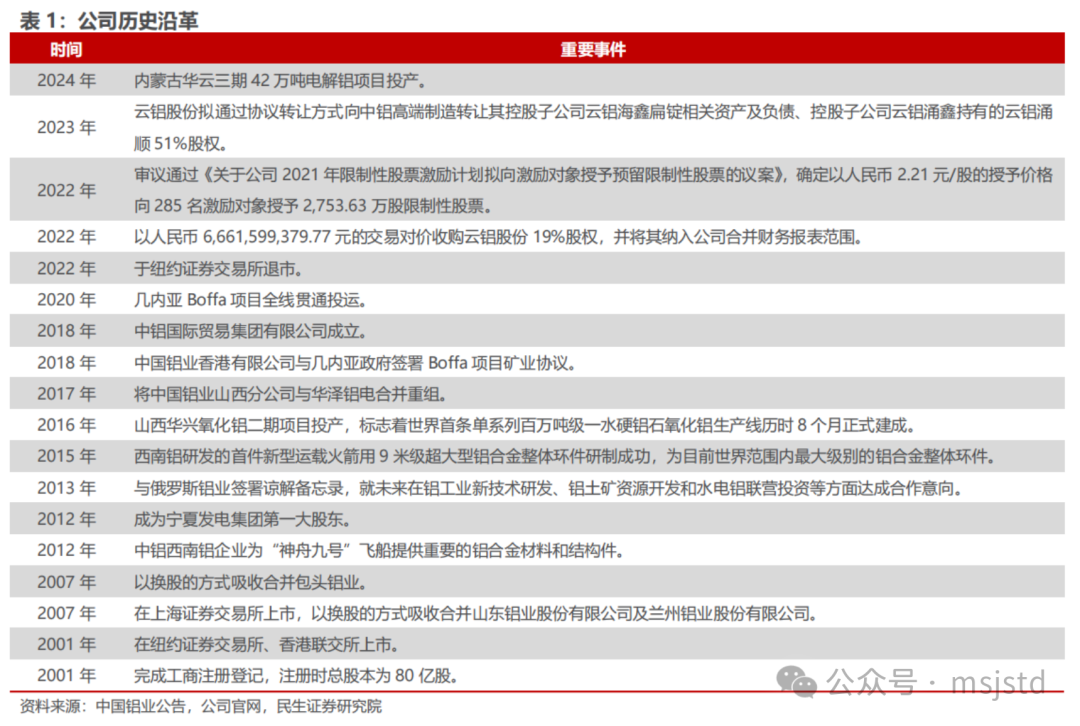Click the source note 资料来源：中国铝业公告
Screen dimensions: 1080x726
(200, 706)
